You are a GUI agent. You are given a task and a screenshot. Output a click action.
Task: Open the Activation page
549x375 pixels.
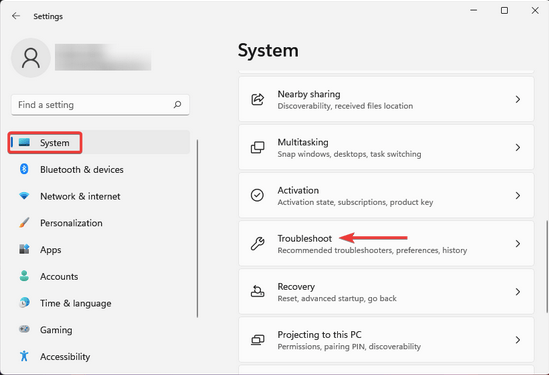coord(386,195)
